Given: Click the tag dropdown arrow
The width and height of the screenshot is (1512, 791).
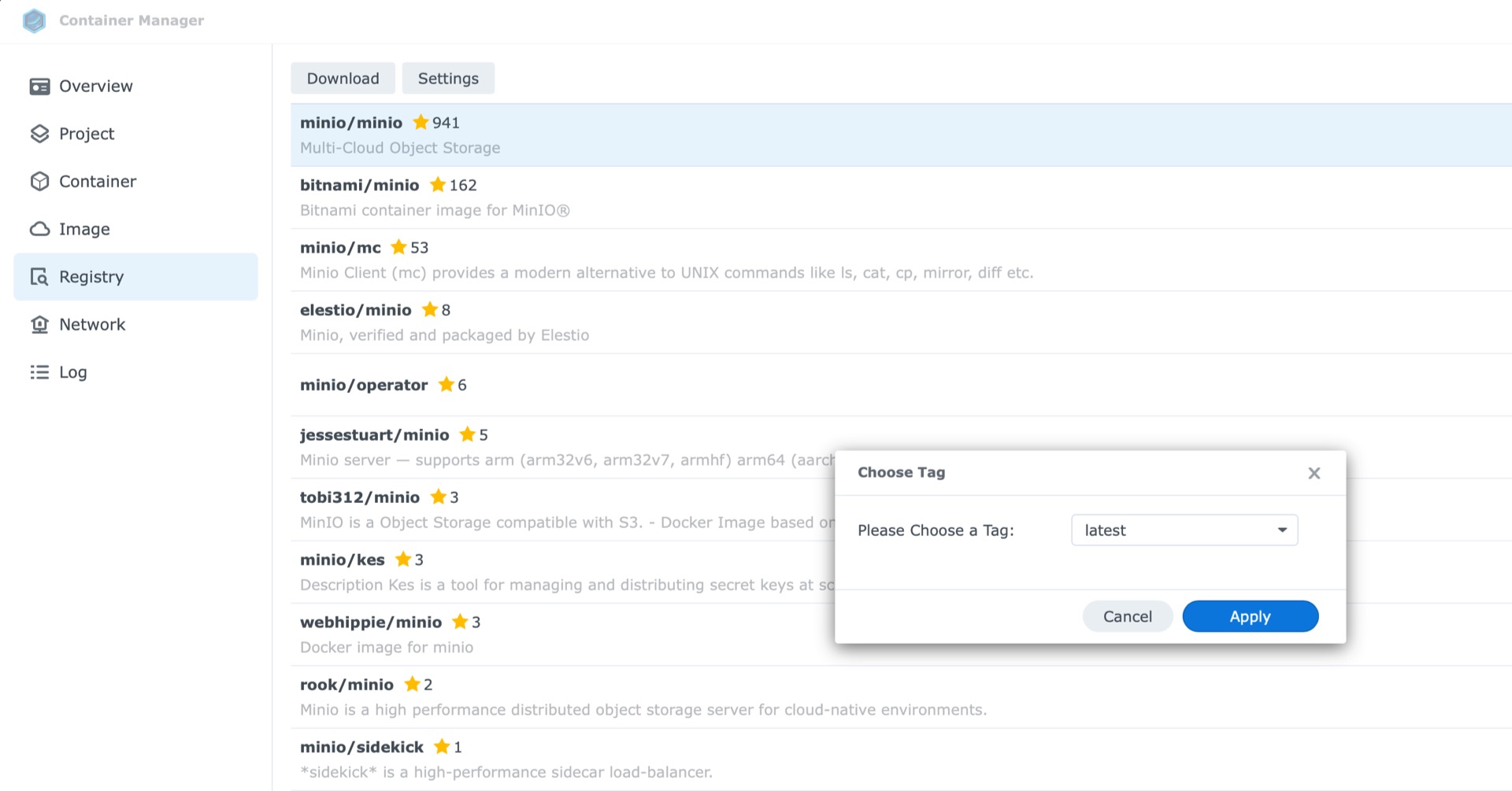Looking at the screenshot, I should (x=1282, y=530).
